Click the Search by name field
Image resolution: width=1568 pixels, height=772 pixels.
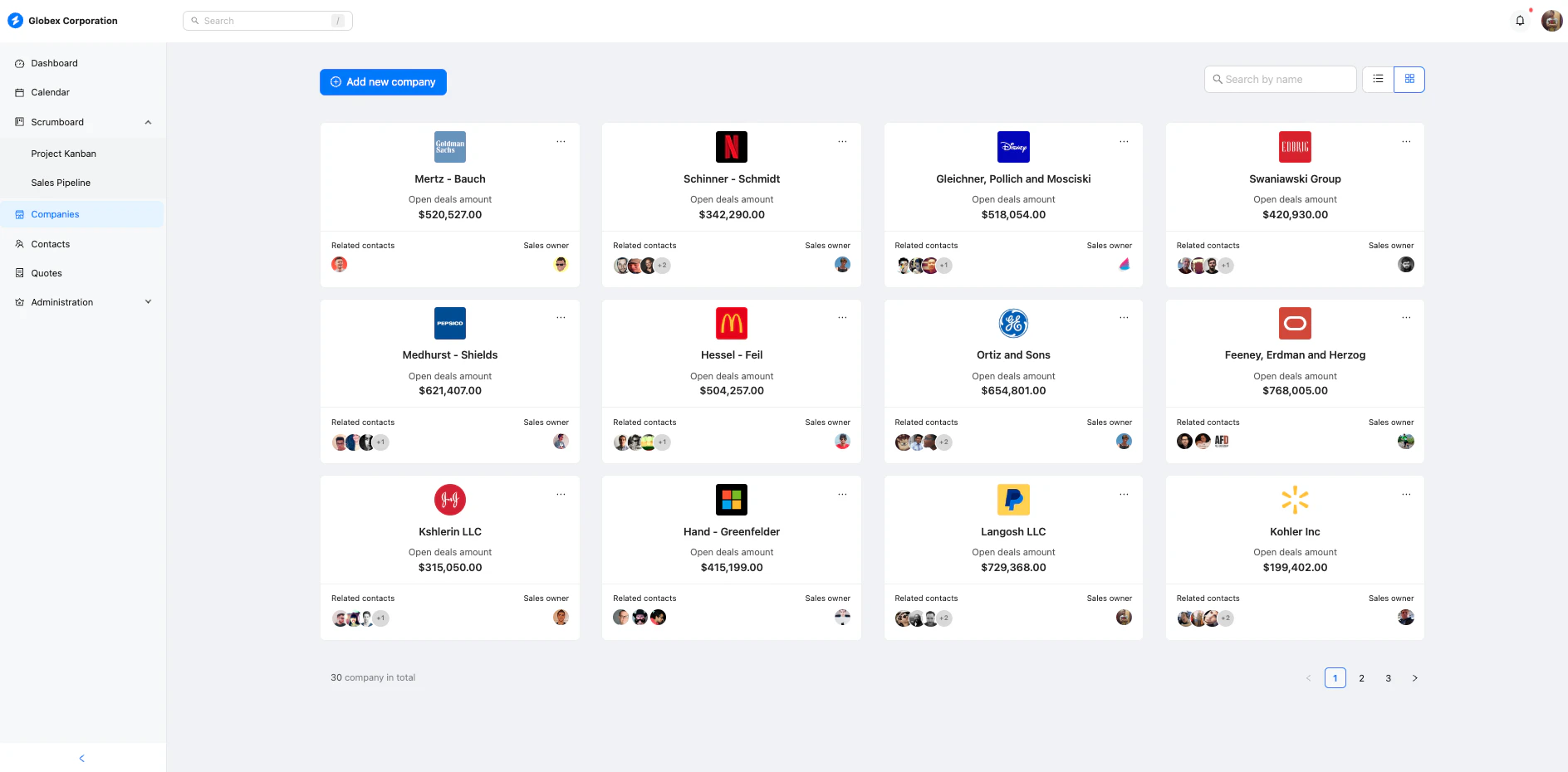point(1280,79)
